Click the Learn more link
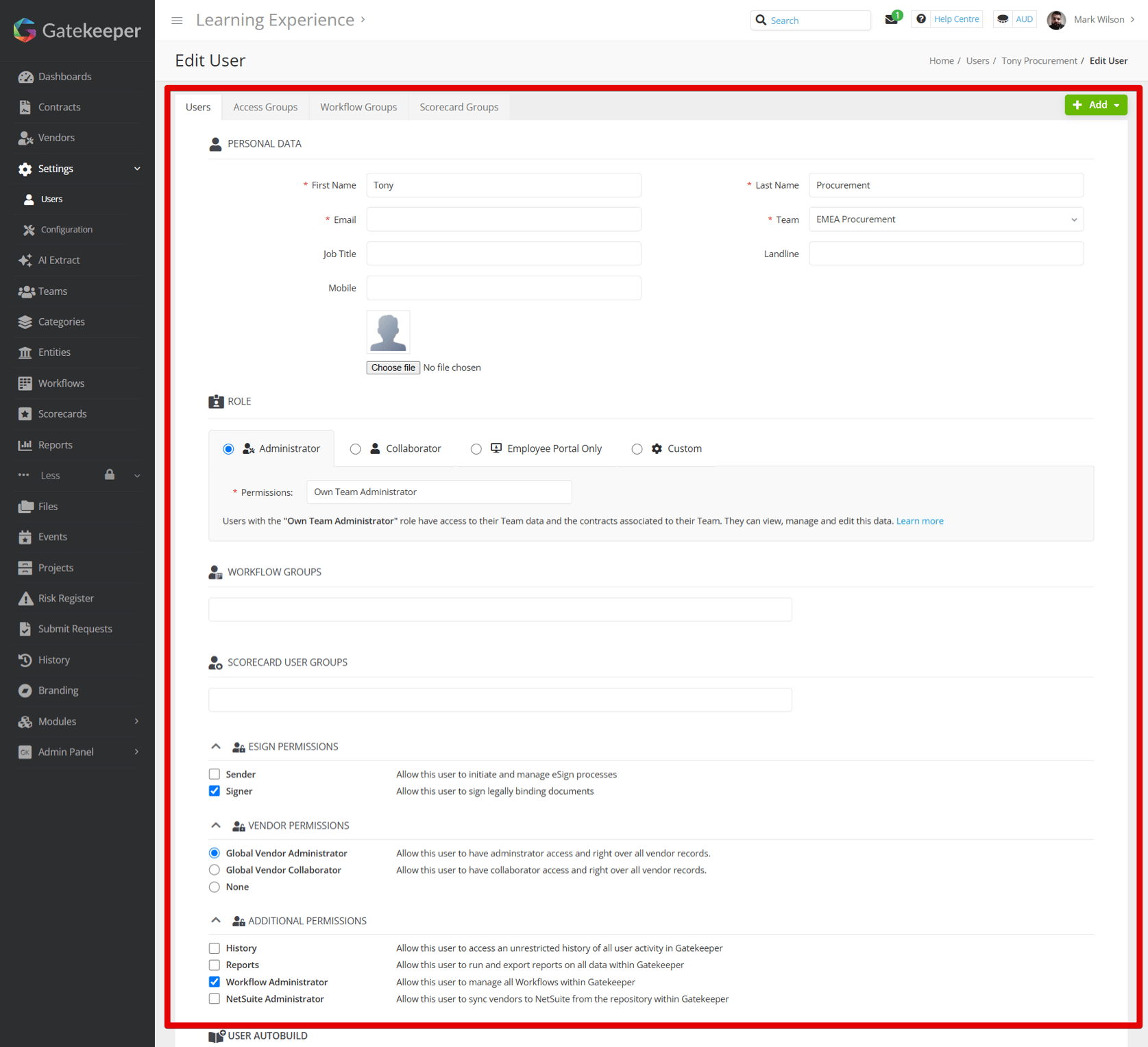Viewport: 1148px width, 1047px height. pos(919,521)
